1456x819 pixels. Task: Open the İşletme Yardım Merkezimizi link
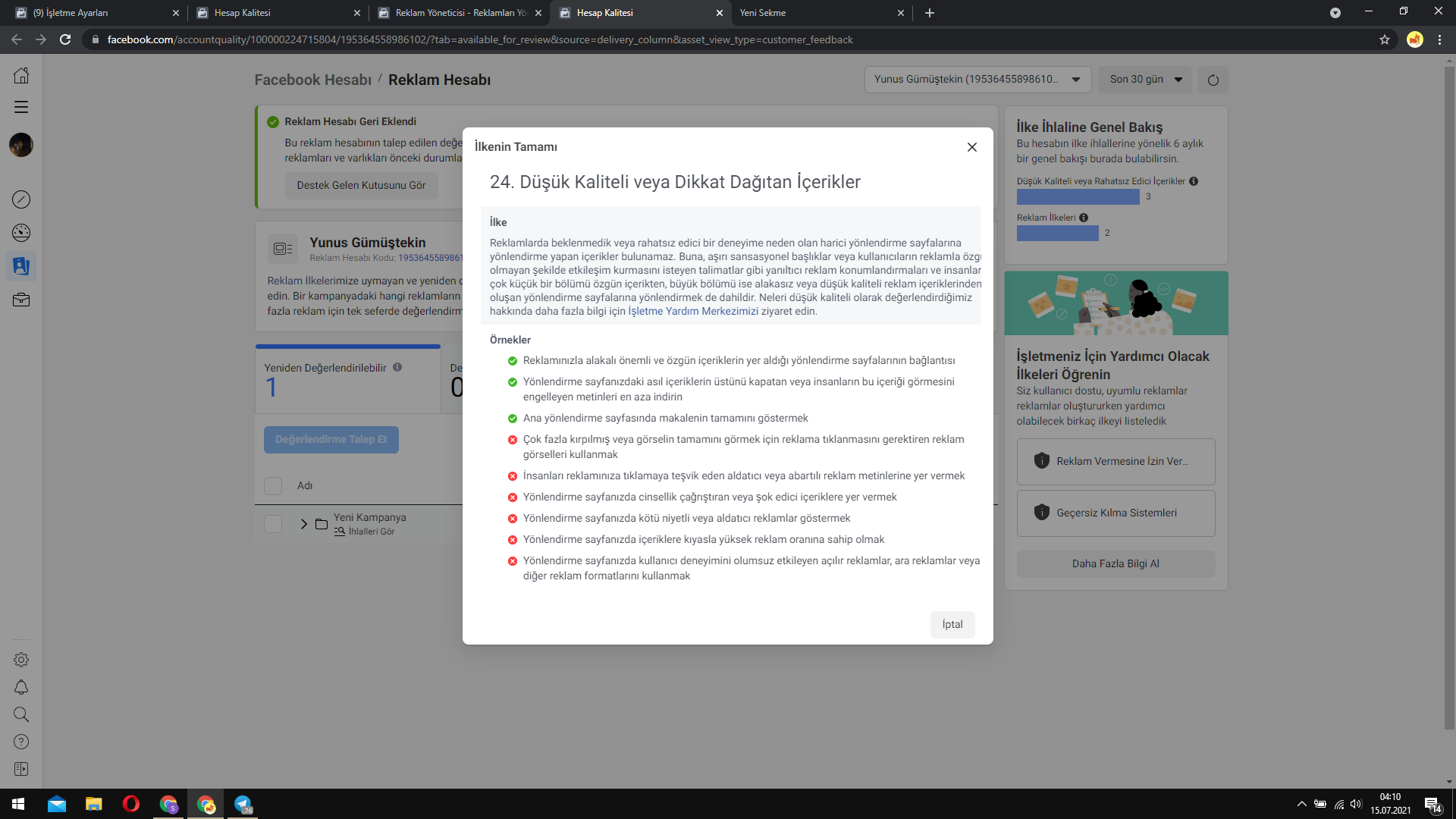pos(693,311)
